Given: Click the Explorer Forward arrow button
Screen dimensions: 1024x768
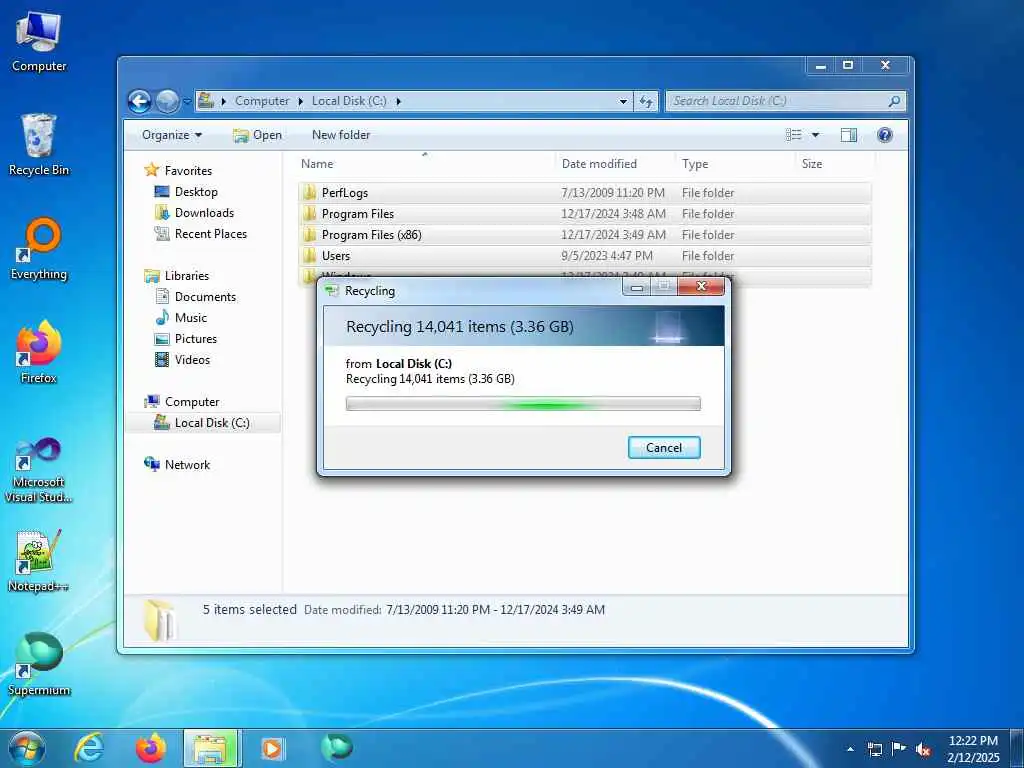Looking at the screenshot, I should (168, 101).
